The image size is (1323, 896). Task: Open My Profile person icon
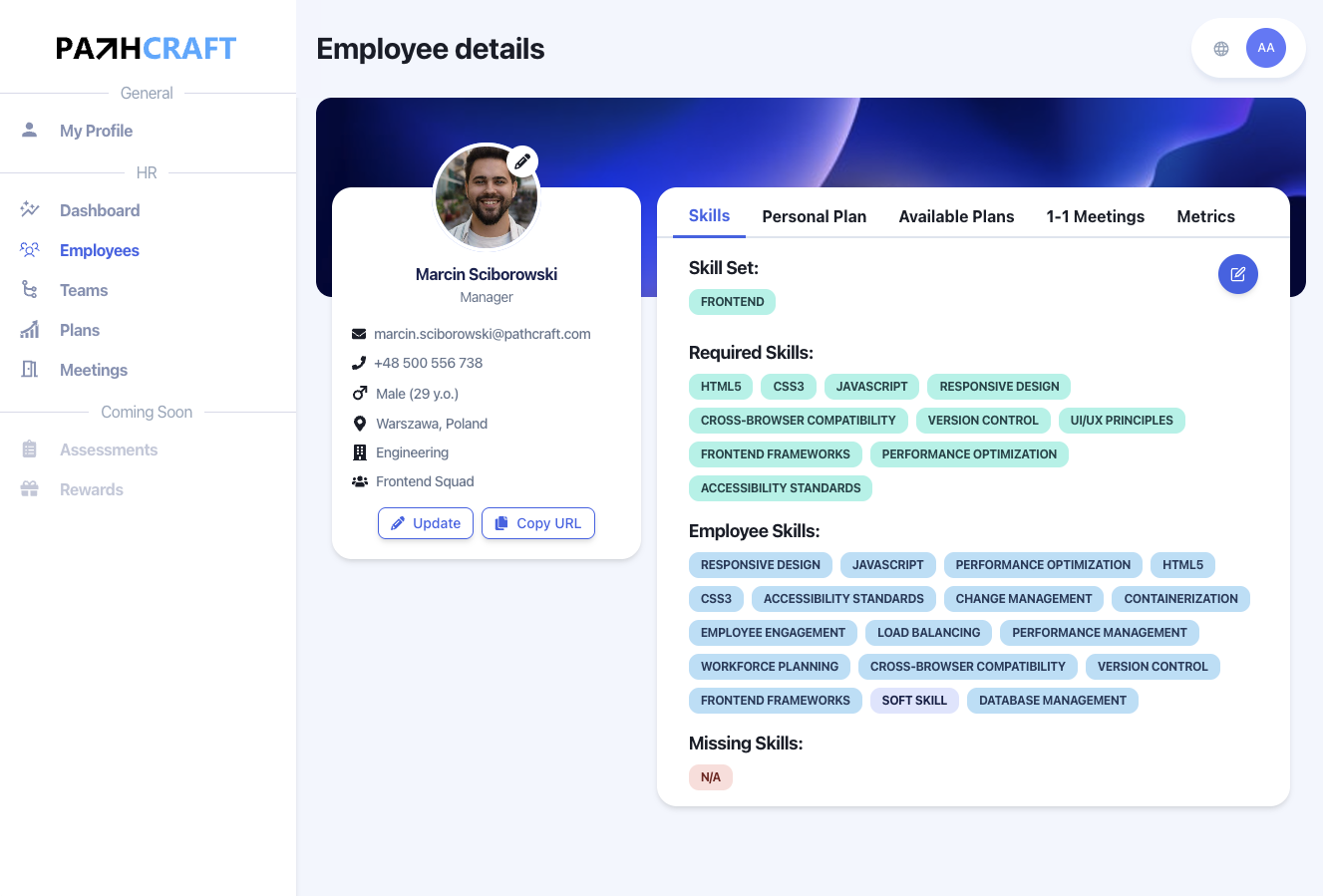click(30, 130)
